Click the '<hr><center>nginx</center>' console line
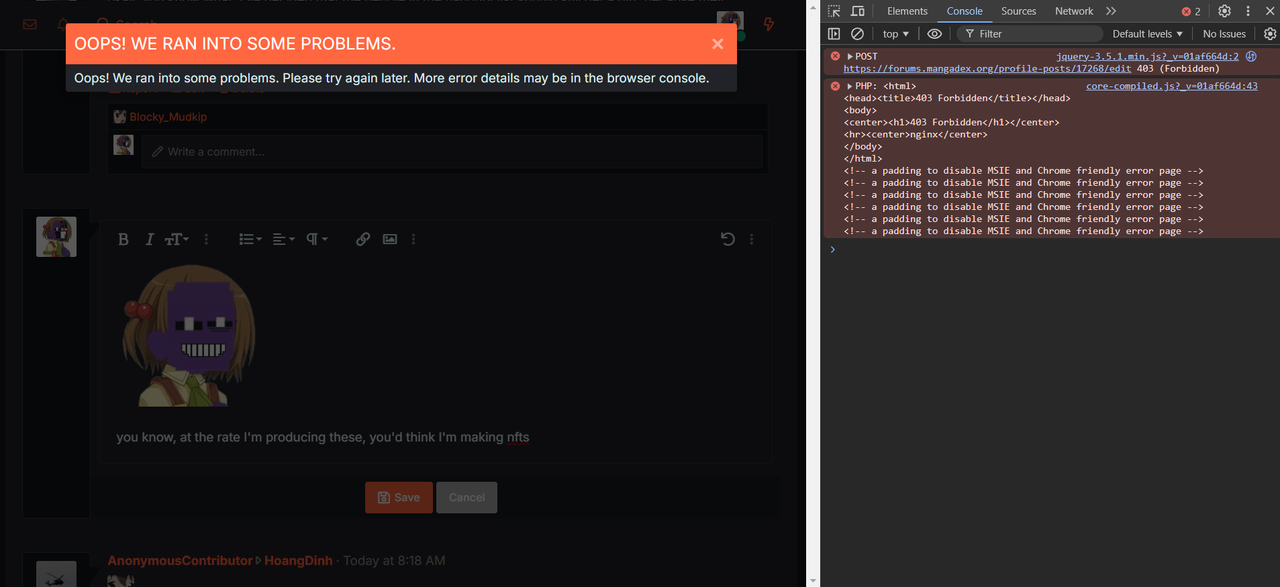 [915, 134]
